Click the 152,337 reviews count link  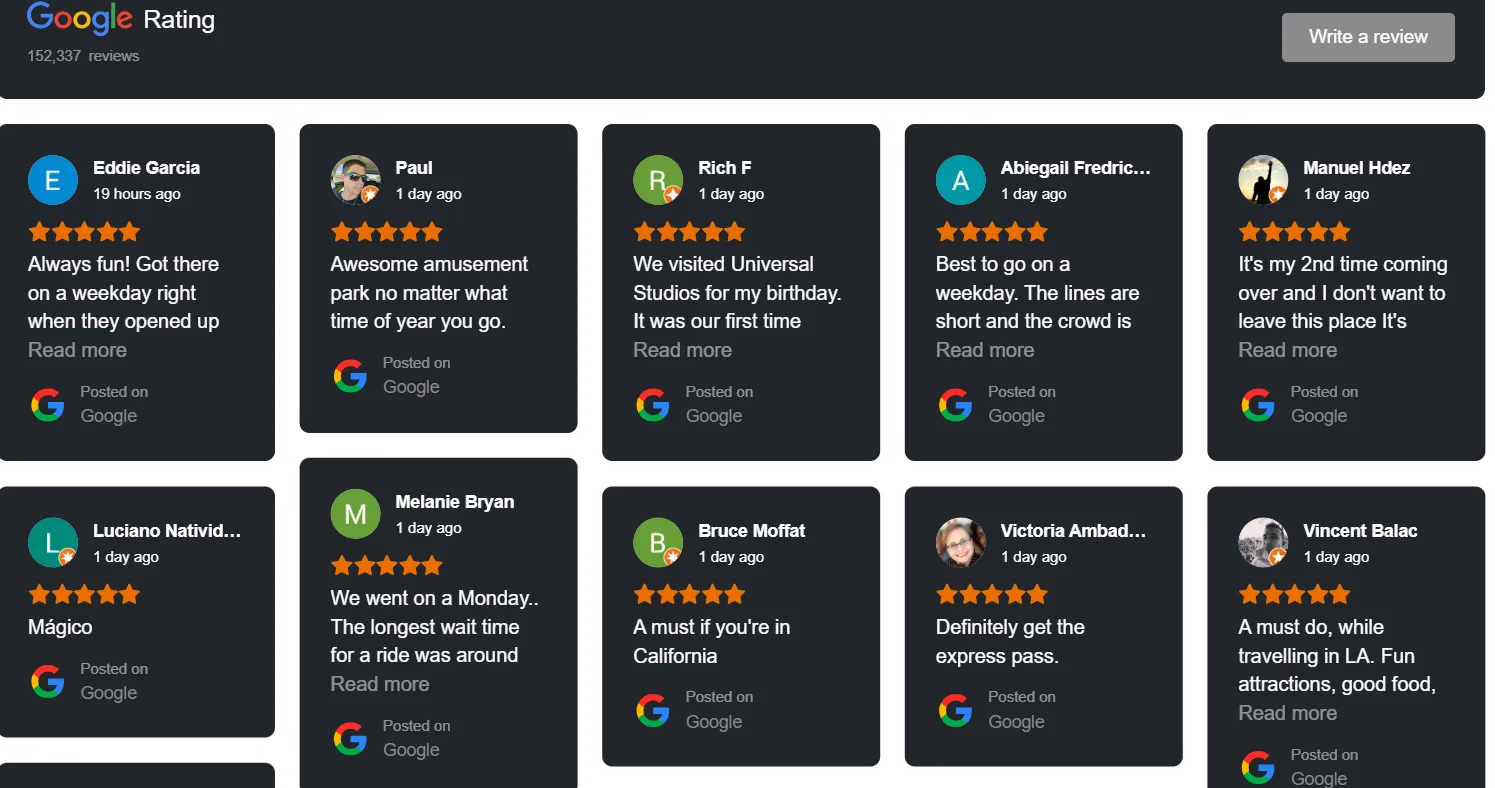pos(82,56)
